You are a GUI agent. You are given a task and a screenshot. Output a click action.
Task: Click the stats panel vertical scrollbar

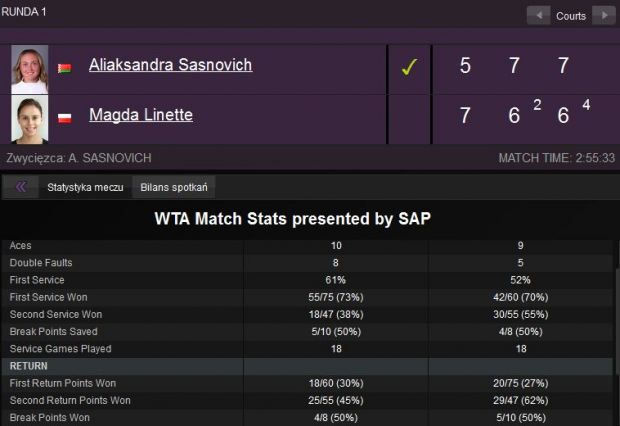[x=617, y=320]
